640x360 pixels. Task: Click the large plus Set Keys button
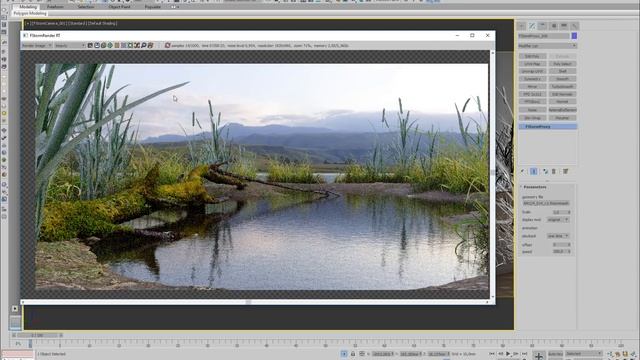pos(539,356)
